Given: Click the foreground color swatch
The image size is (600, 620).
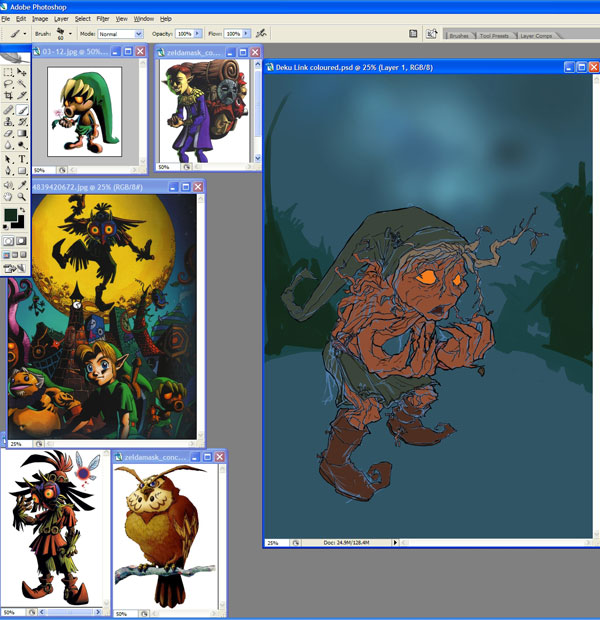Looking at the screenshot, I should point(10,215).
